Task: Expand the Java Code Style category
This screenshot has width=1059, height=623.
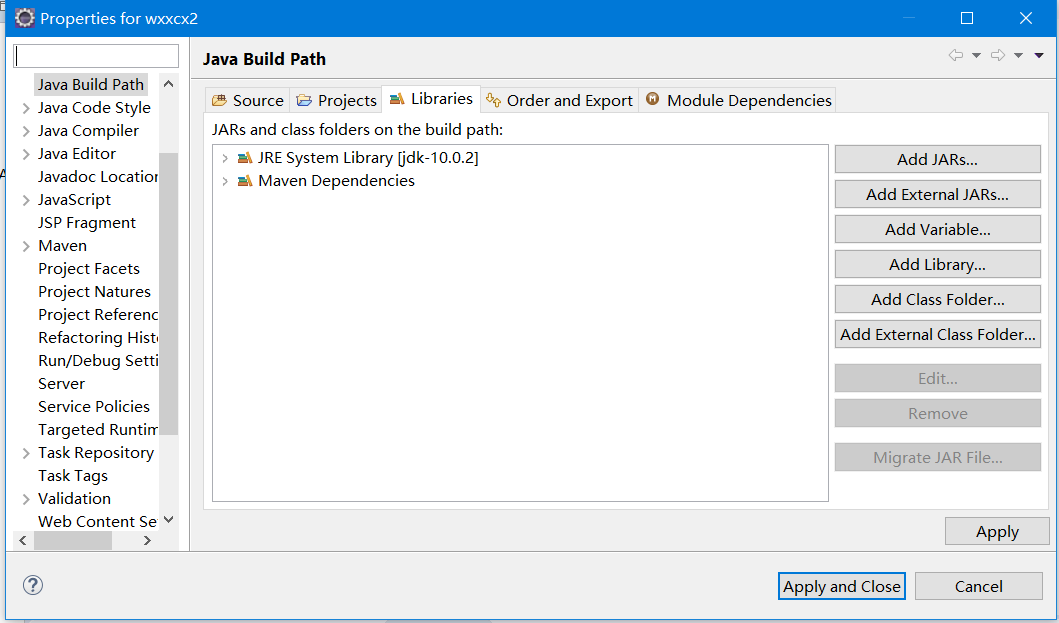Action: (26, 108)
